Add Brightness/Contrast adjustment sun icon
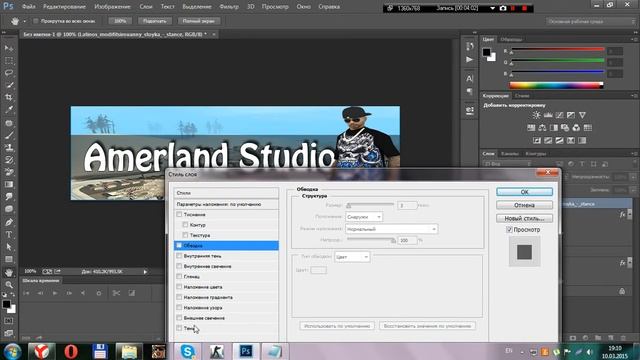 (x=536, y=115)
